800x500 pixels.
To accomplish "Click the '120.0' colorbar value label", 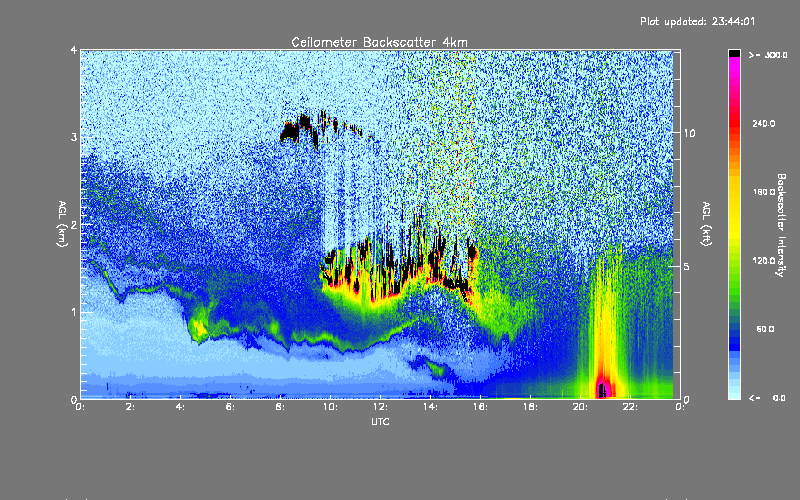I will pos(764,260).
